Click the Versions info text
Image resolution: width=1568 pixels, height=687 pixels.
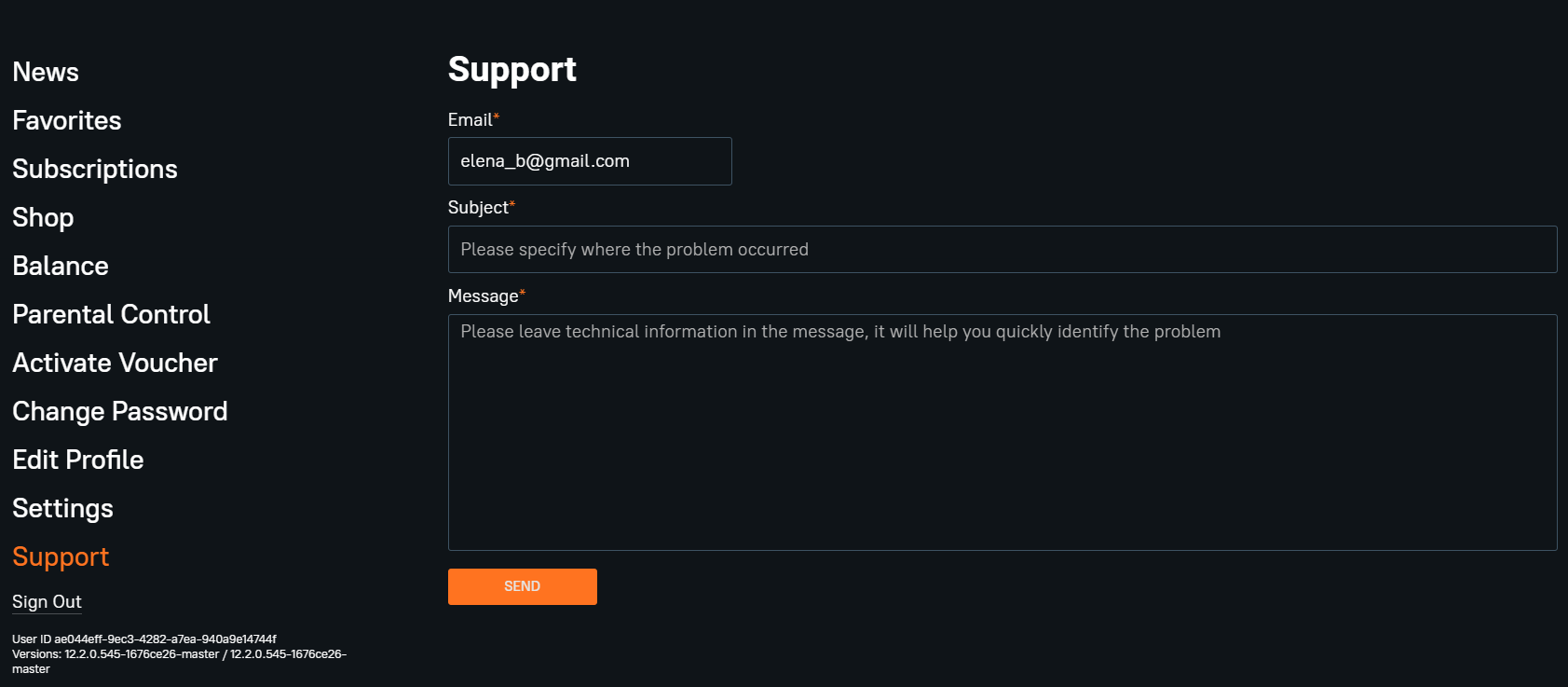click(179, 662)
